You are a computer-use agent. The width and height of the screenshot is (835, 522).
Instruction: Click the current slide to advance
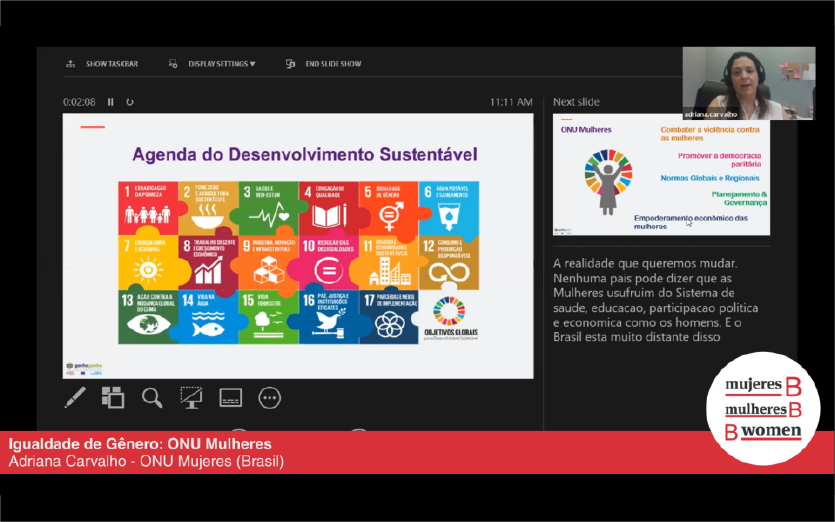(298, 246)
